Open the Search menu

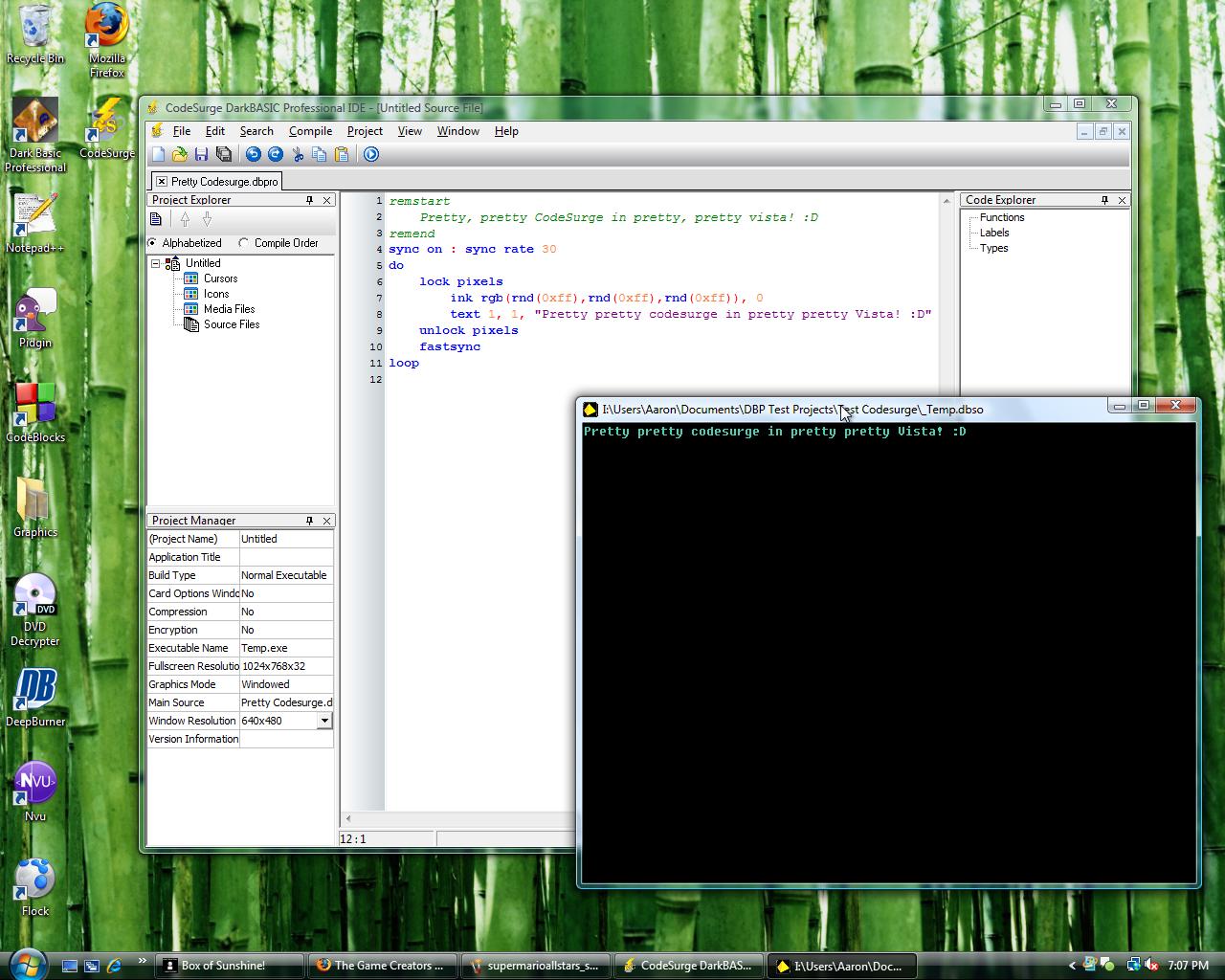(x=256, y=131)
